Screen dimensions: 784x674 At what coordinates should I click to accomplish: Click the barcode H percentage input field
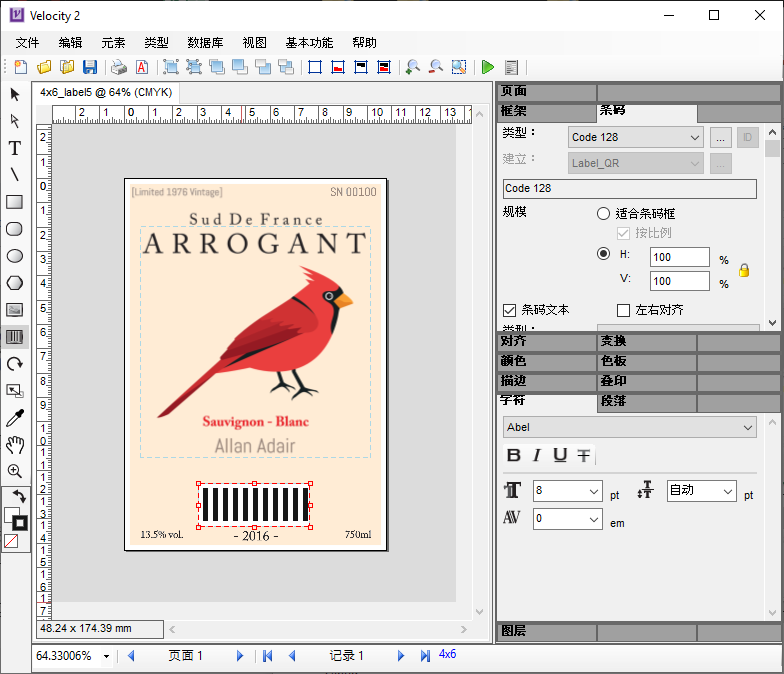pyautogui.click(x=679, y=258)
